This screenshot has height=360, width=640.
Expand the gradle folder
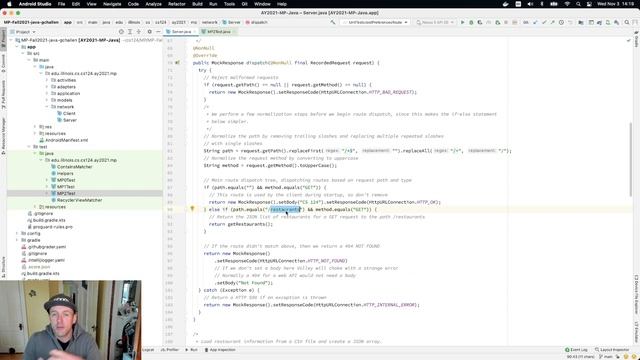coord(17,240)
